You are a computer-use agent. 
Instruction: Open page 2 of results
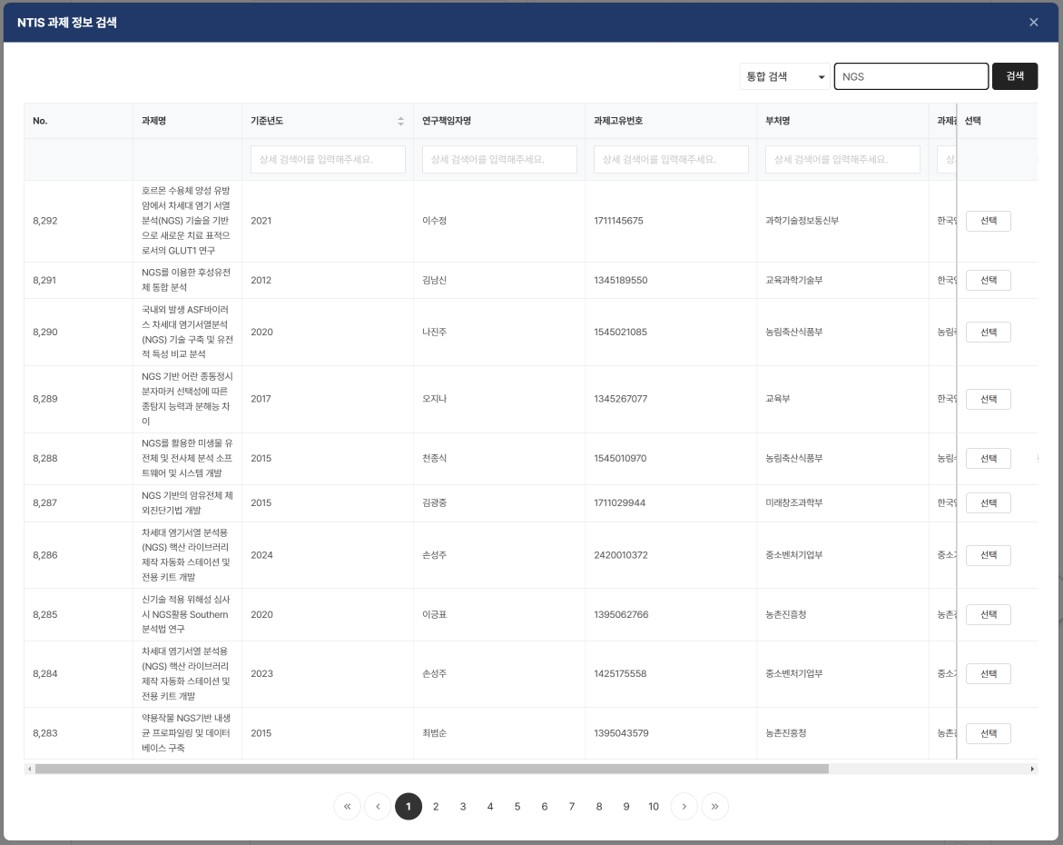(436, 806)
